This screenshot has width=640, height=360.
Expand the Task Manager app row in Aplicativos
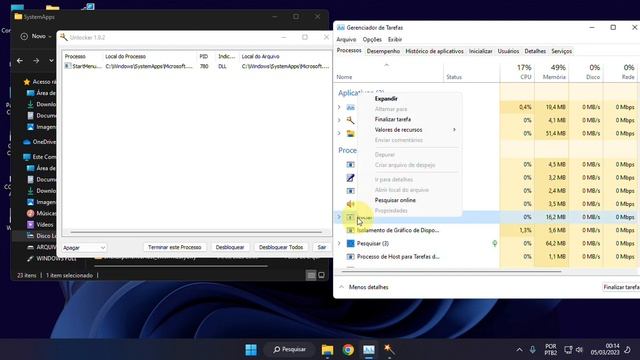(339, 107)
